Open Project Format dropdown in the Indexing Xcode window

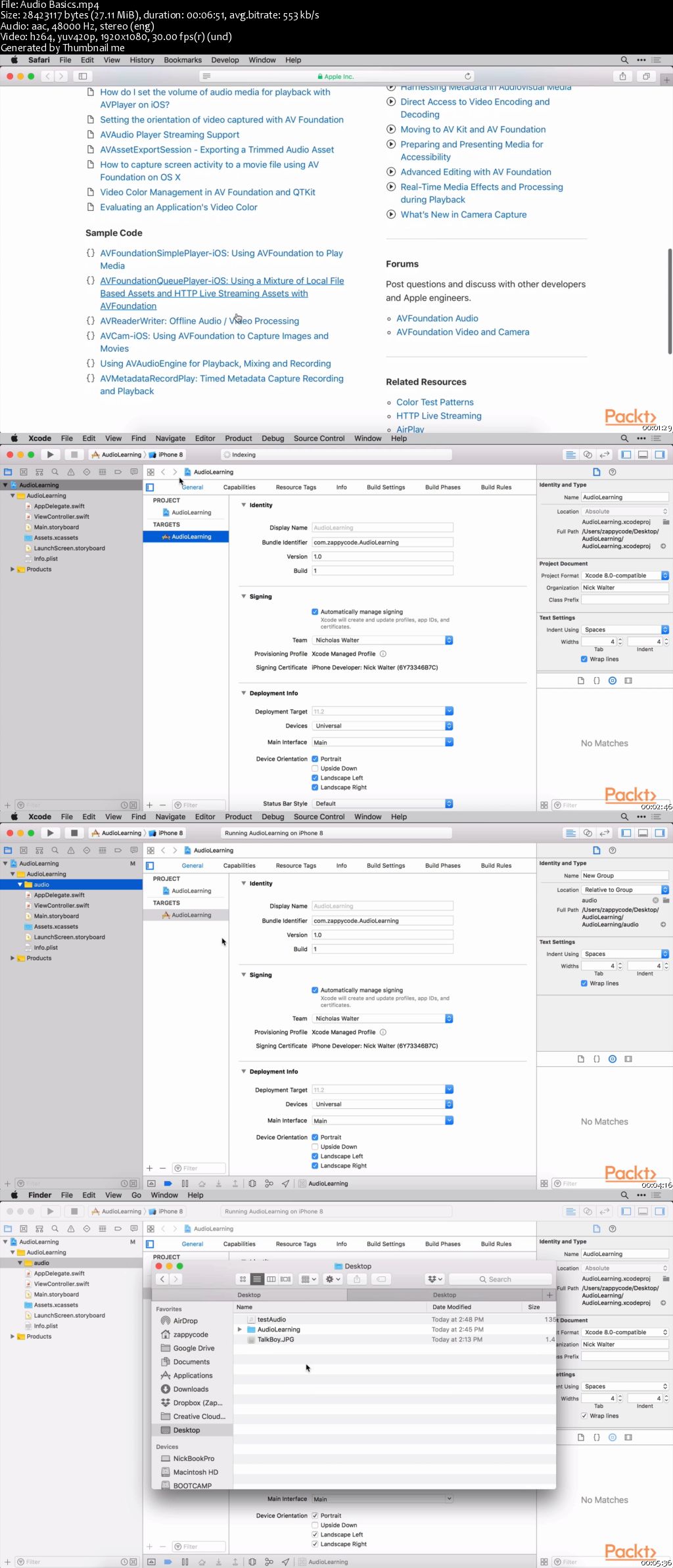point(626,575)
